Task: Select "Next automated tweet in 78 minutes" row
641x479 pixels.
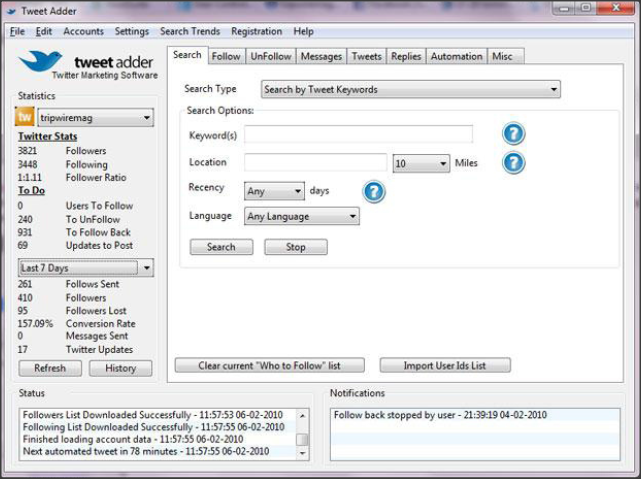Action: point(158,452)
